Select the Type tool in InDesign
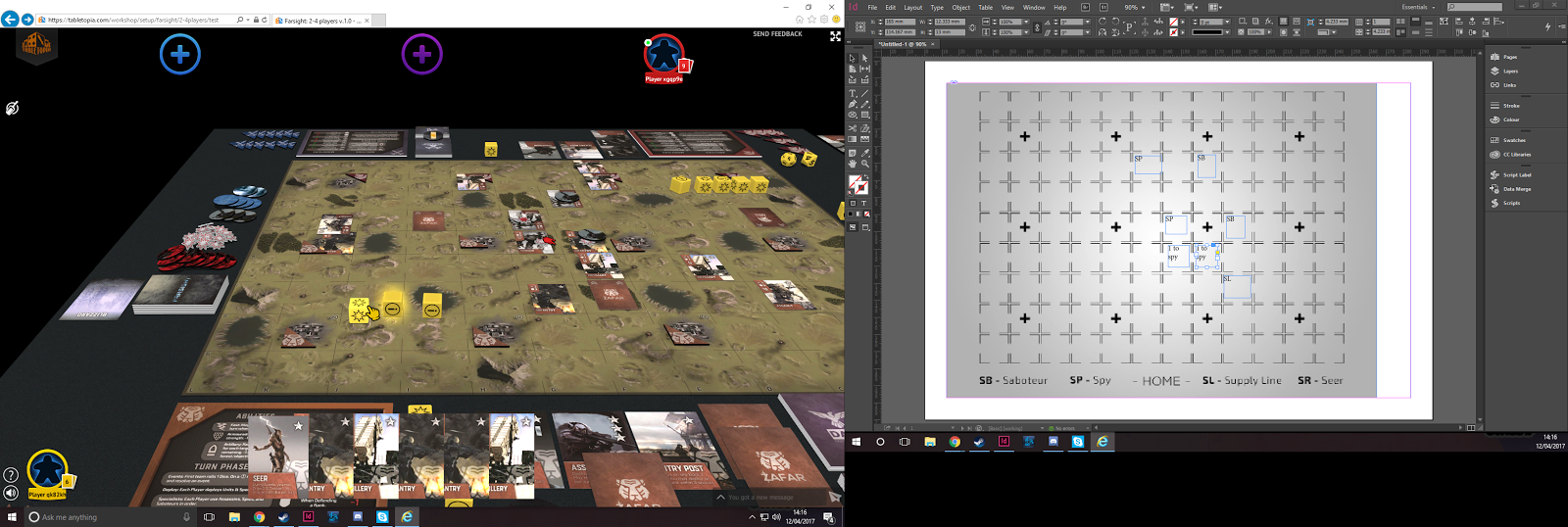This screenshot has height=527, width=1568. 852,93
